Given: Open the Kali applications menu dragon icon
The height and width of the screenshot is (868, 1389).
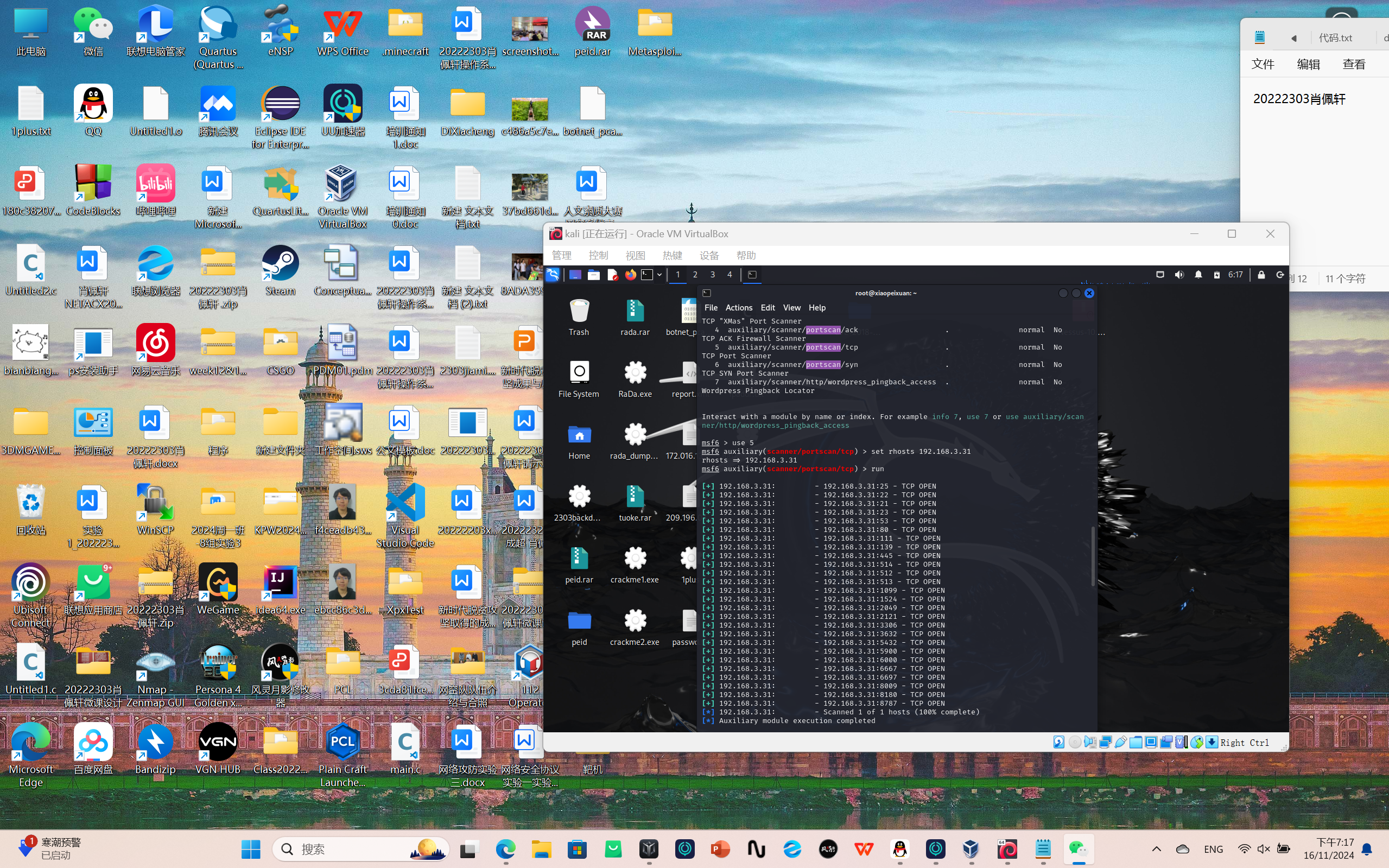Looking at the screenshot, I should (553, 275).
